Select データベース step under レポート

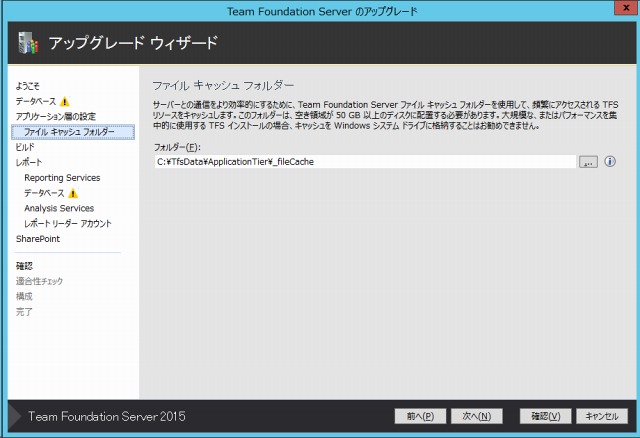[44, 193]
